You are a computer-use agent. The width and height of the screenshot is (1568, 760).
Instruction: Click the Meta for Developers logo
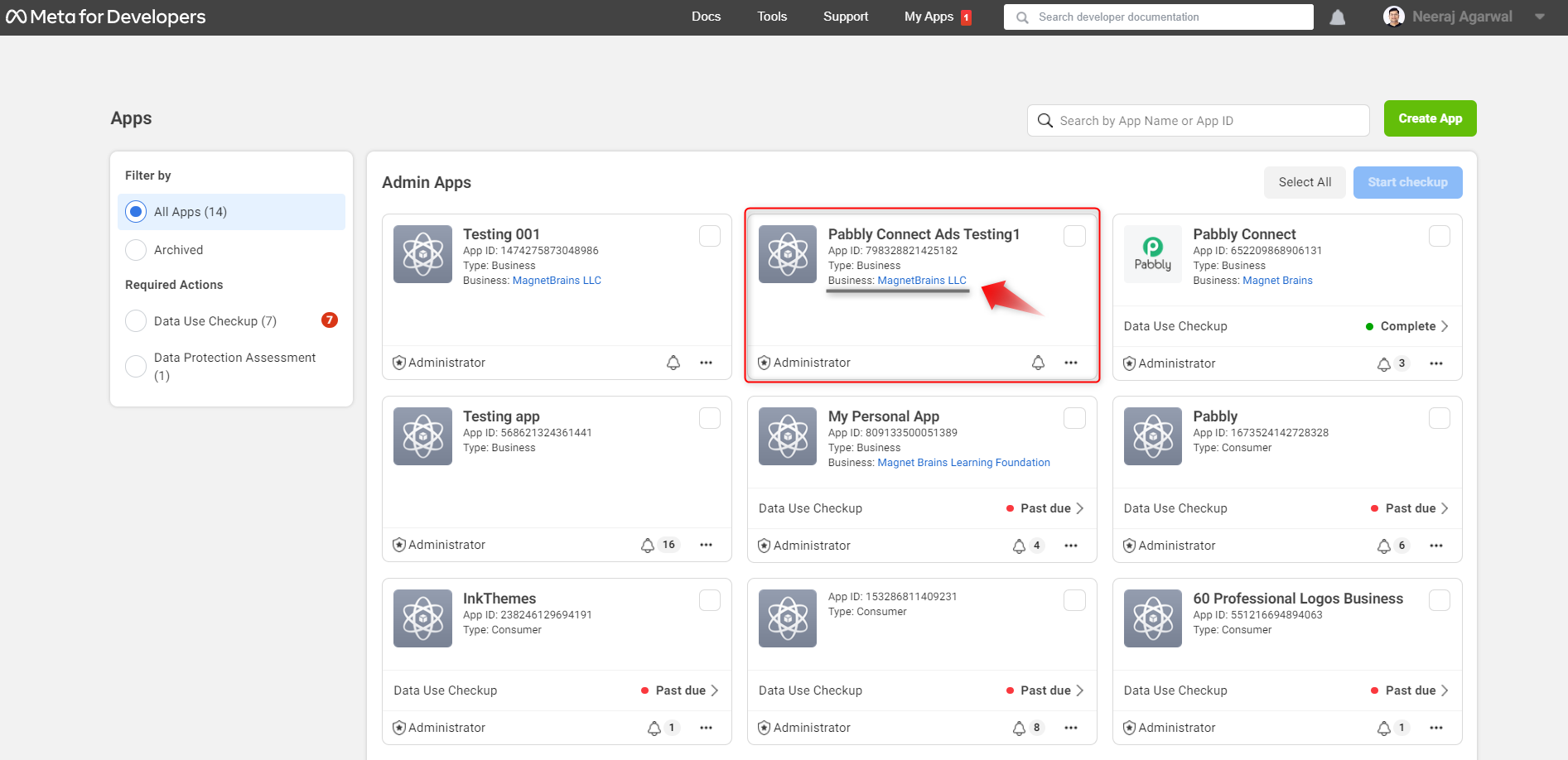pyautogui.click(x=105, y=17)
